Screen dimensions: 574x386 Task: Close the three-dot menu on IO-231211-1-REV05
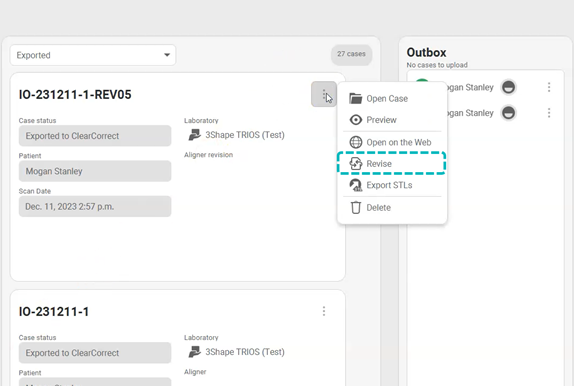[324, 94]
